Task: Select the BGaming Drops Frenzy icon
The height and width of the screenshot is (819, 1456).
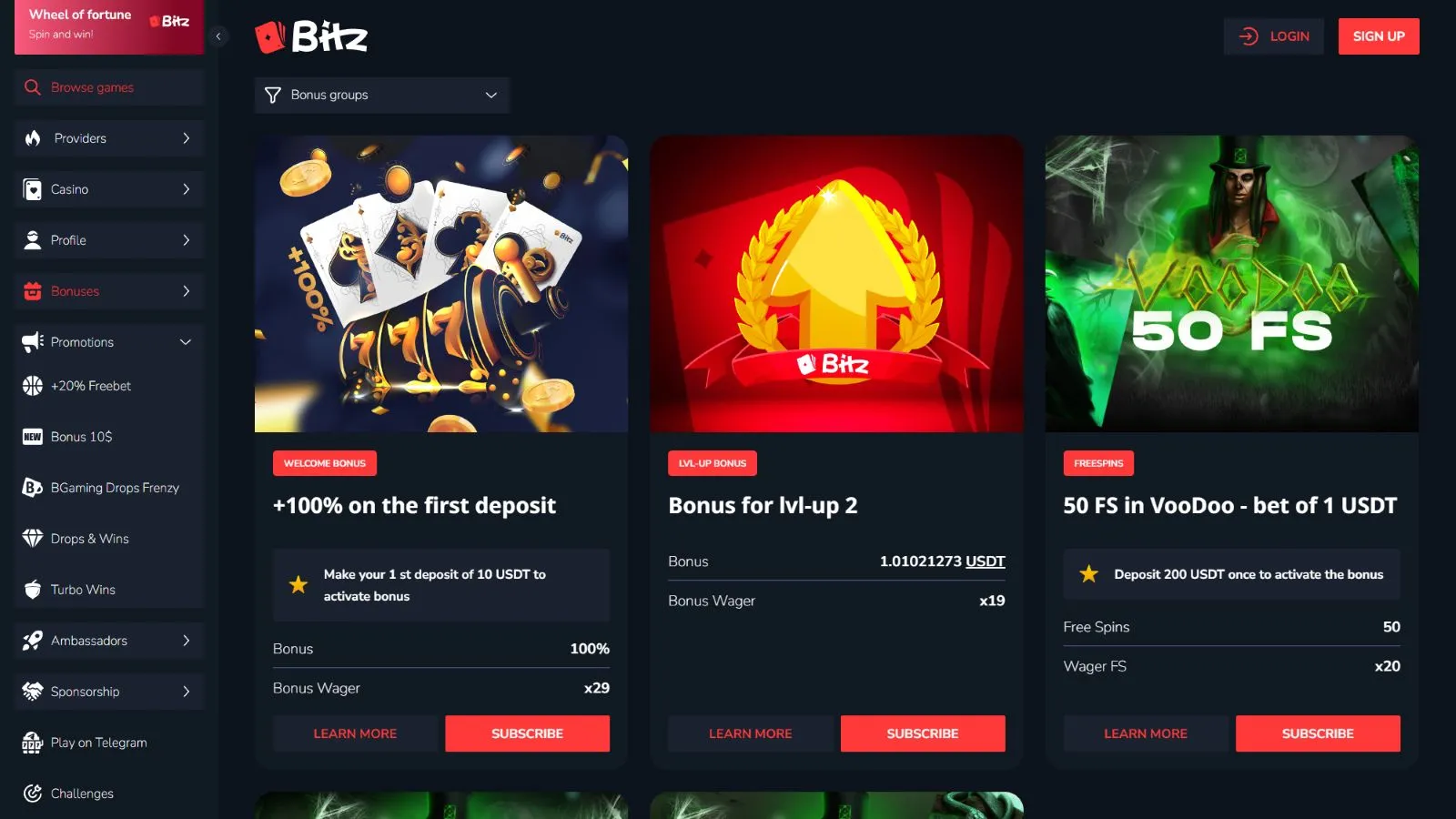Action: click(x=33, y=488)
